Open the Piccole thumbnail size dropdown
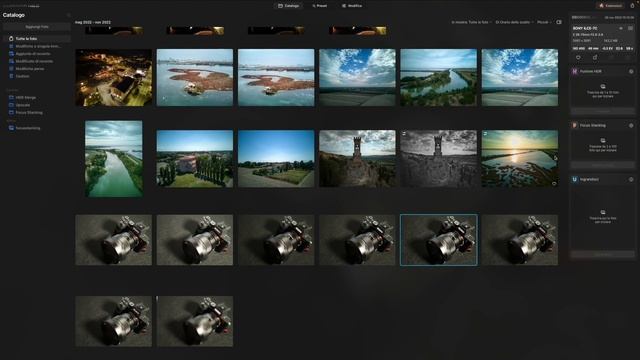 (x=544, y=22)
